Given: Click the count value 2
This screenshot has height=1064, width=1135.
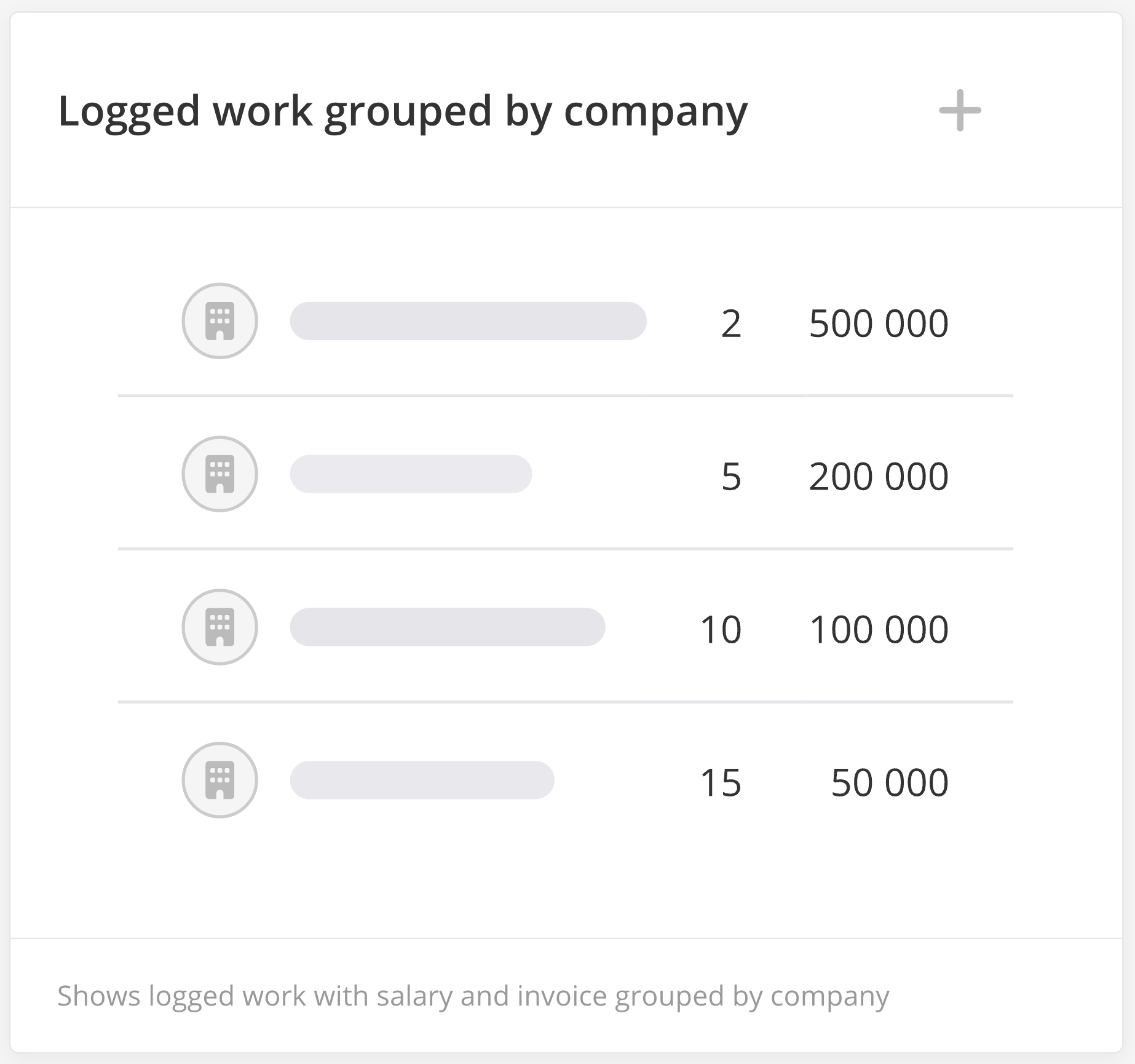Looking at the screenshot, I should (x=731, y=324).
